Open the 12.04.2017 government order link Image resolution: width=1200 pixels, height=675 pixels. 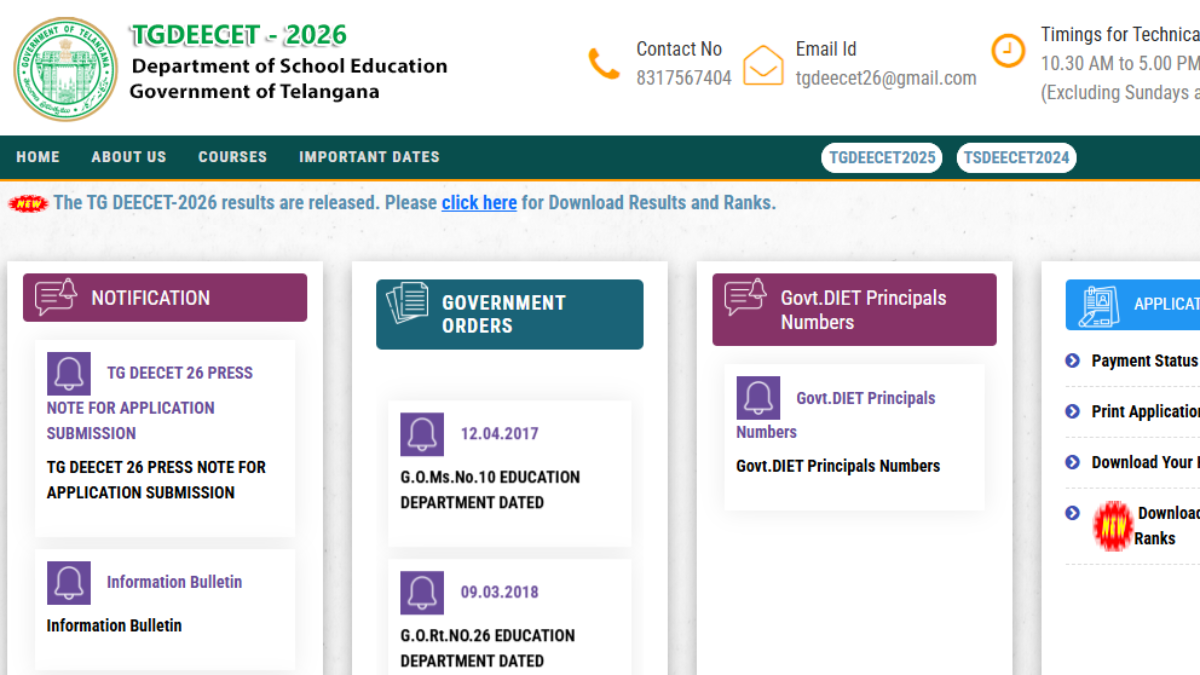(x=499, y=434)
